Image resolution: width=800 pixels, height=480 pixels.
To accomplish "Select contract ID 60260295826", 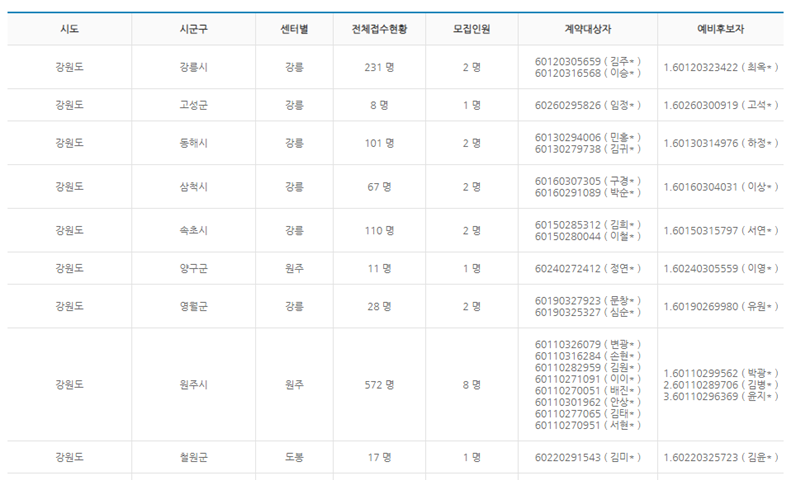I will [568, 105].
